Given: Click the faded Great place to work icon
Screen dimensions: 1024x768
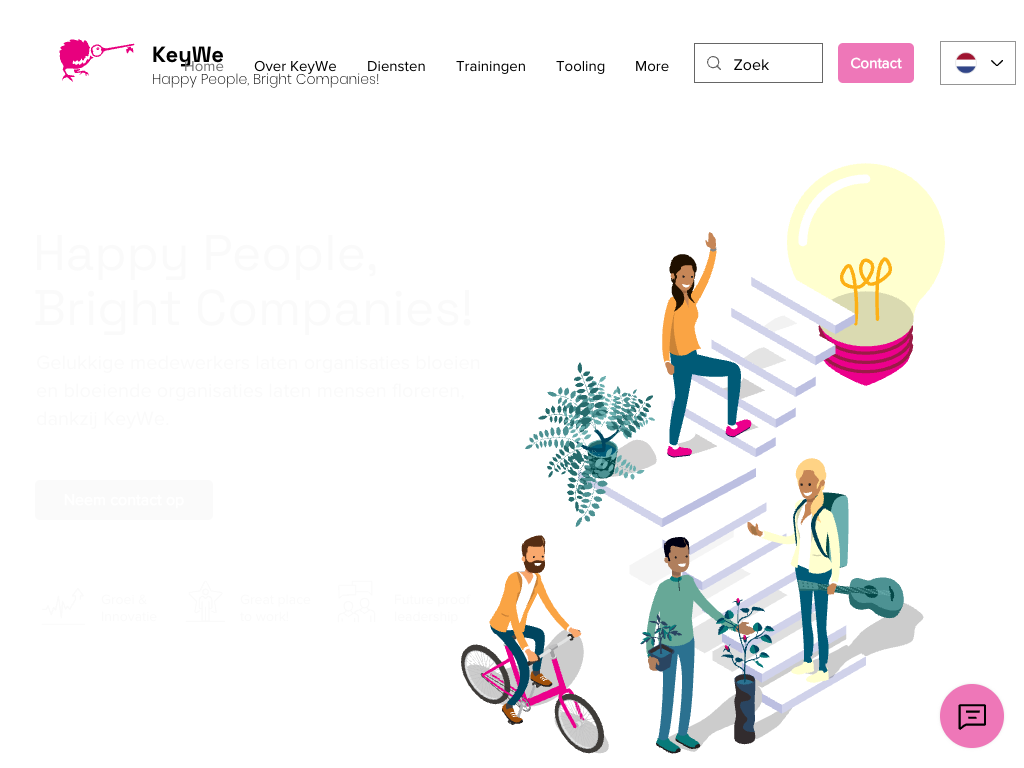Looking at the screenshot, I should [205, 603].
